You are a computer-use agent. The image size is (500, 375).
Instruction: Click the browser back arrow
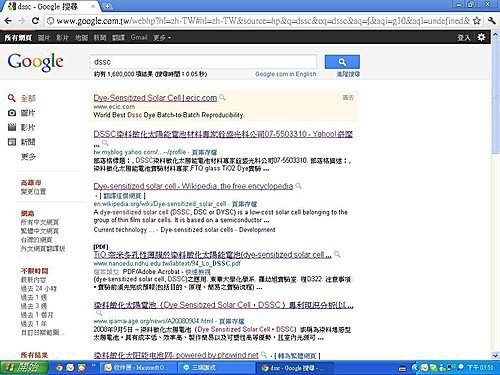click(x=8, y=21)
